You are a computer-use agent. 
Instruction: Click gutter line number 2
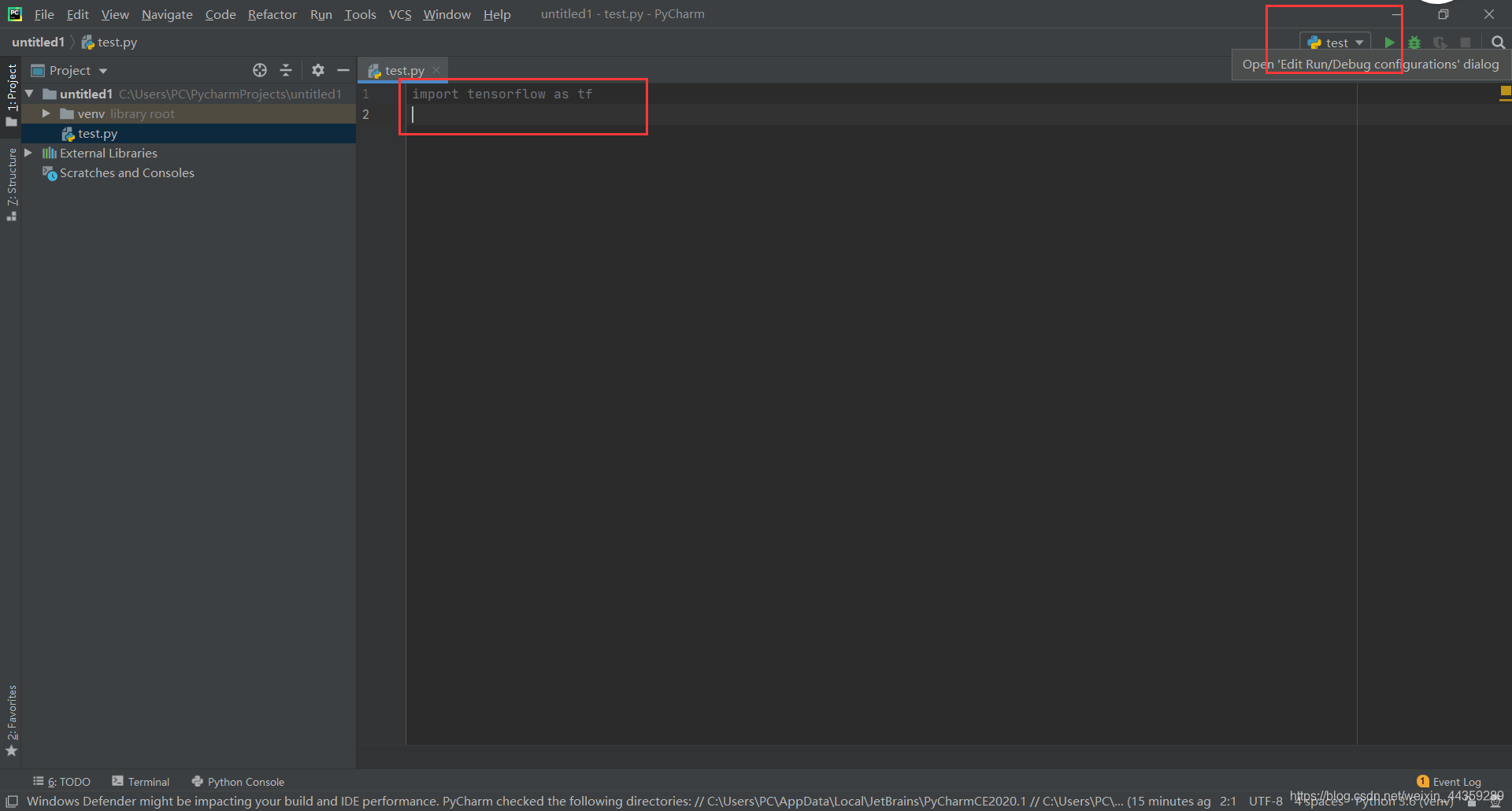pyautogui.click(x=365, y=114)
